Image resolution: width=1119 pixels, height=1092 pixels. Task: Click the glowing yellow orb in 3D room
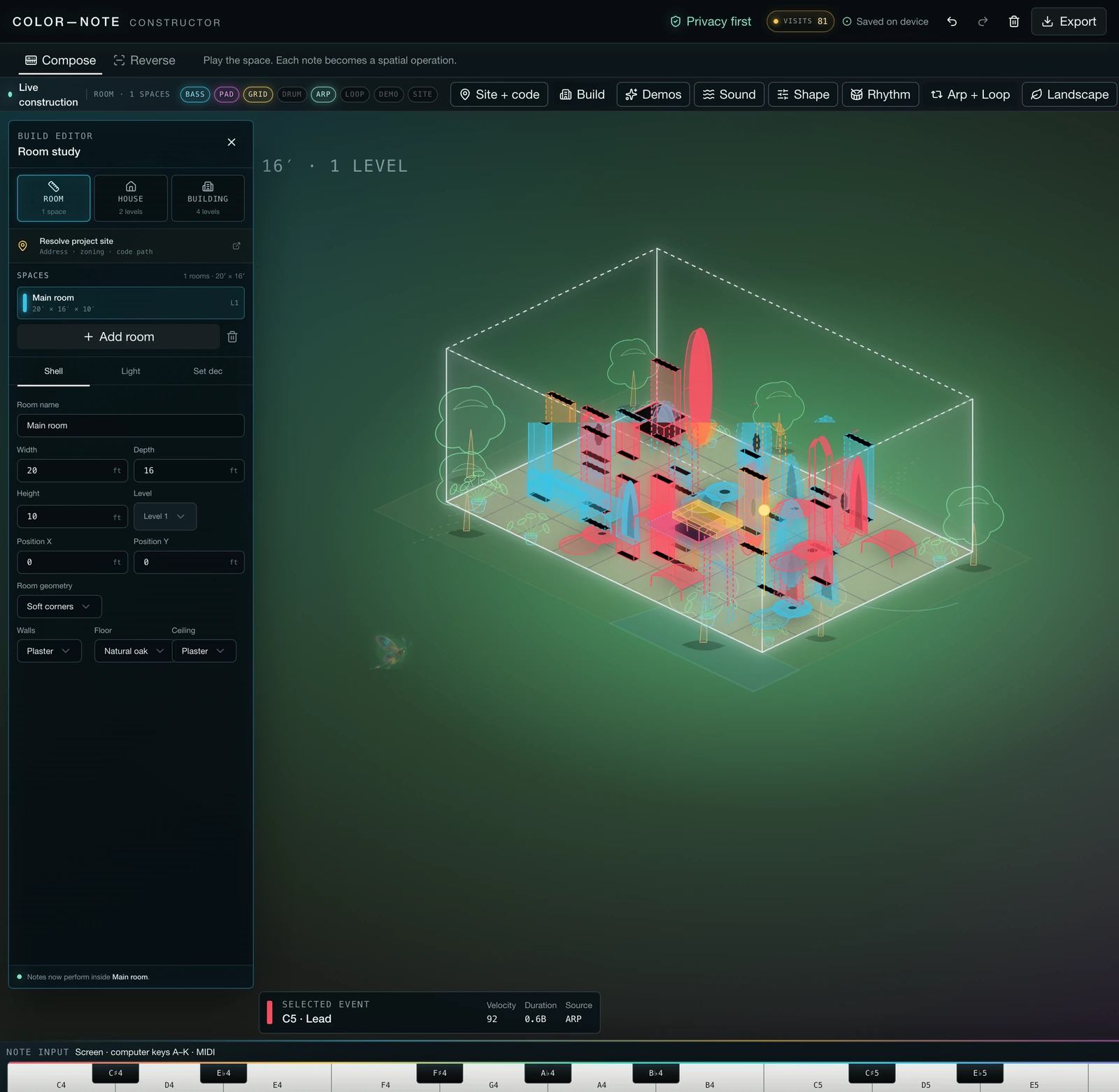[764, 510]
